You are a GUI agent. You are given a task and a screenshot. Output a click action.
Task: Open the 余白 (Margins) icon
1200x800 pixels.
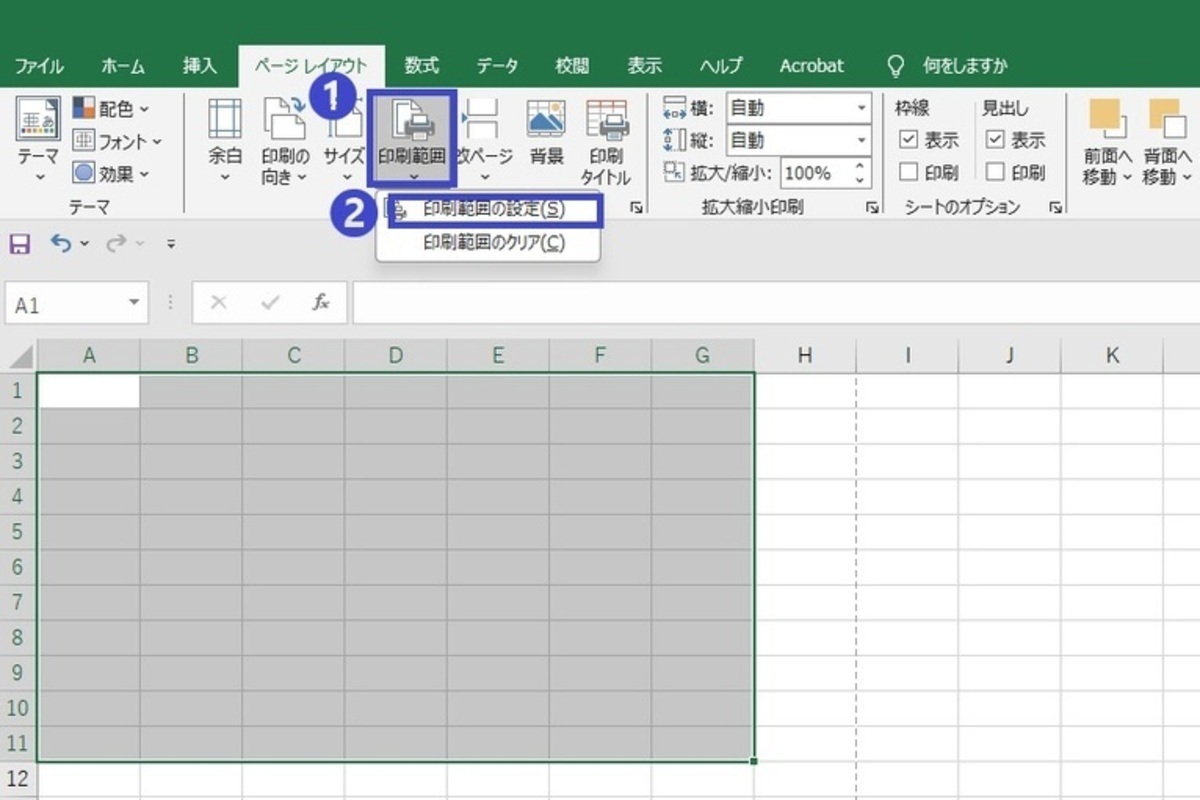(225, 122)
